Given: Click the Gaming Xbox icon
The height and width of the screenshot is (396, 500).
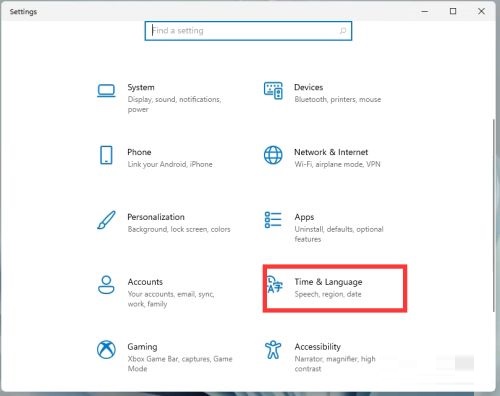Looking at the screenshot, I should (x=106, y=349).
